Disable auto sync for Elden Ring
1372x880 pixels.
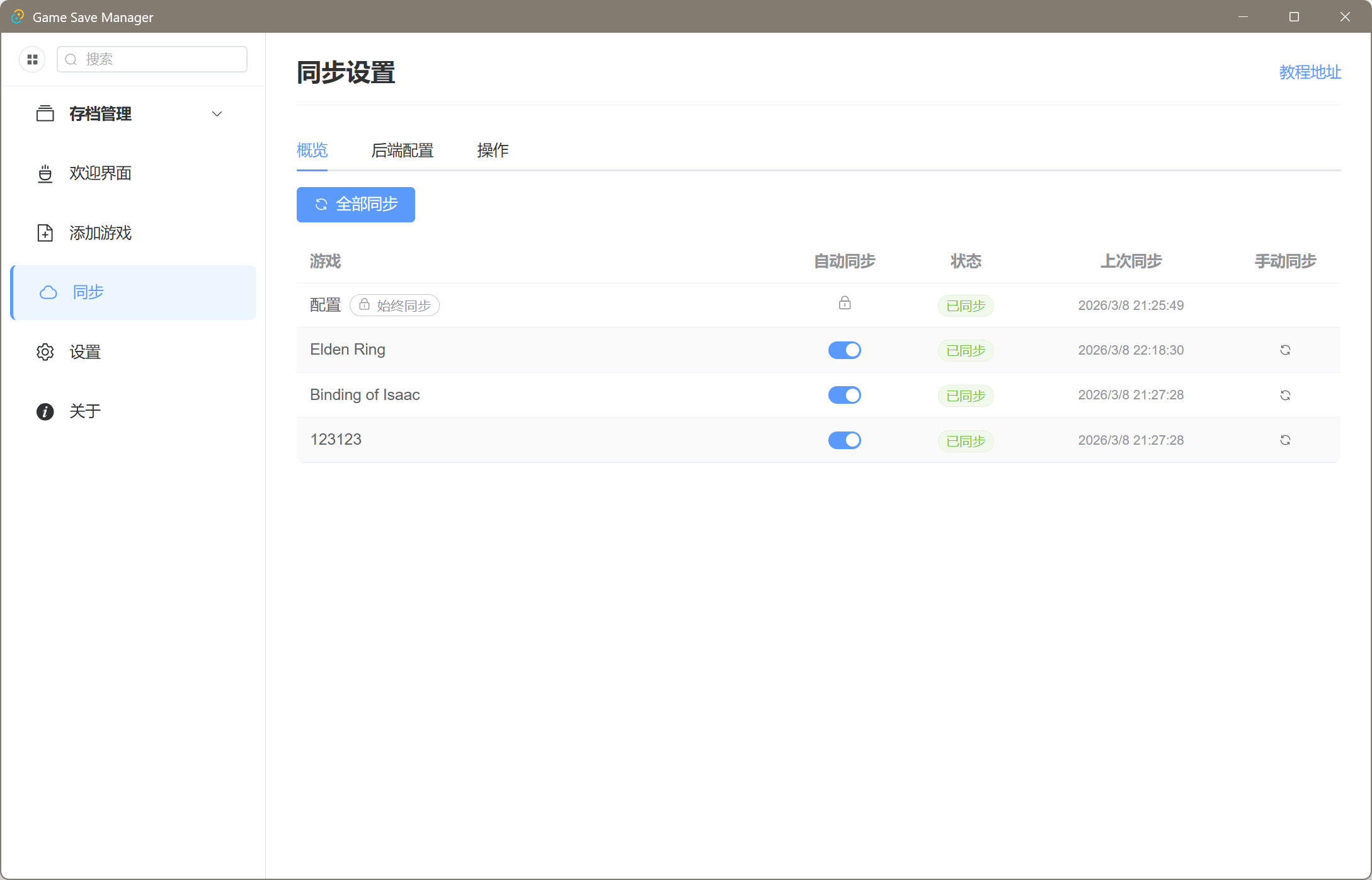coord(845,350)
